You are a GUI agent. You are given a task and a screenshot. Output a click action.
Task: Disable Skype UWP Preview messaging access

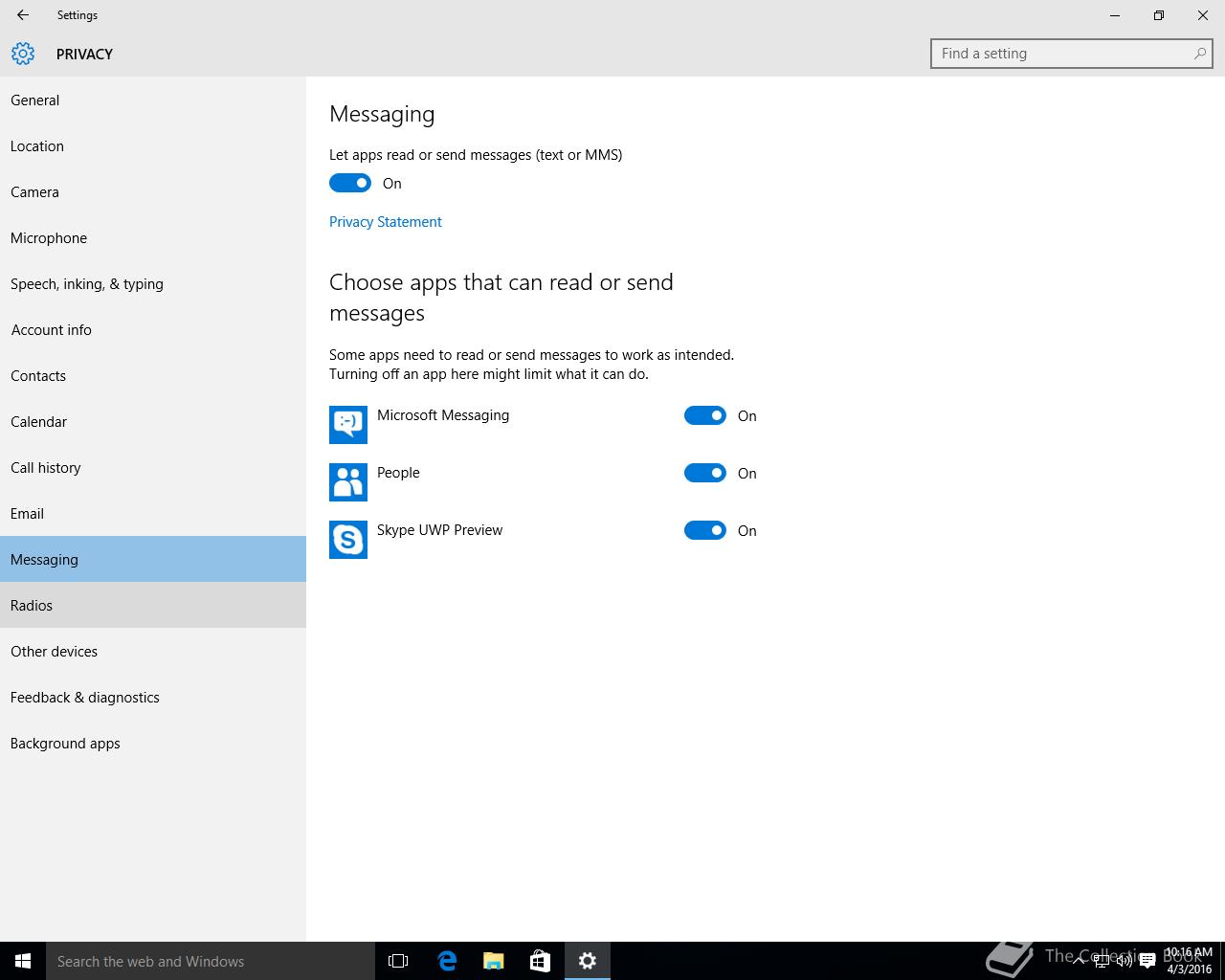705,530
